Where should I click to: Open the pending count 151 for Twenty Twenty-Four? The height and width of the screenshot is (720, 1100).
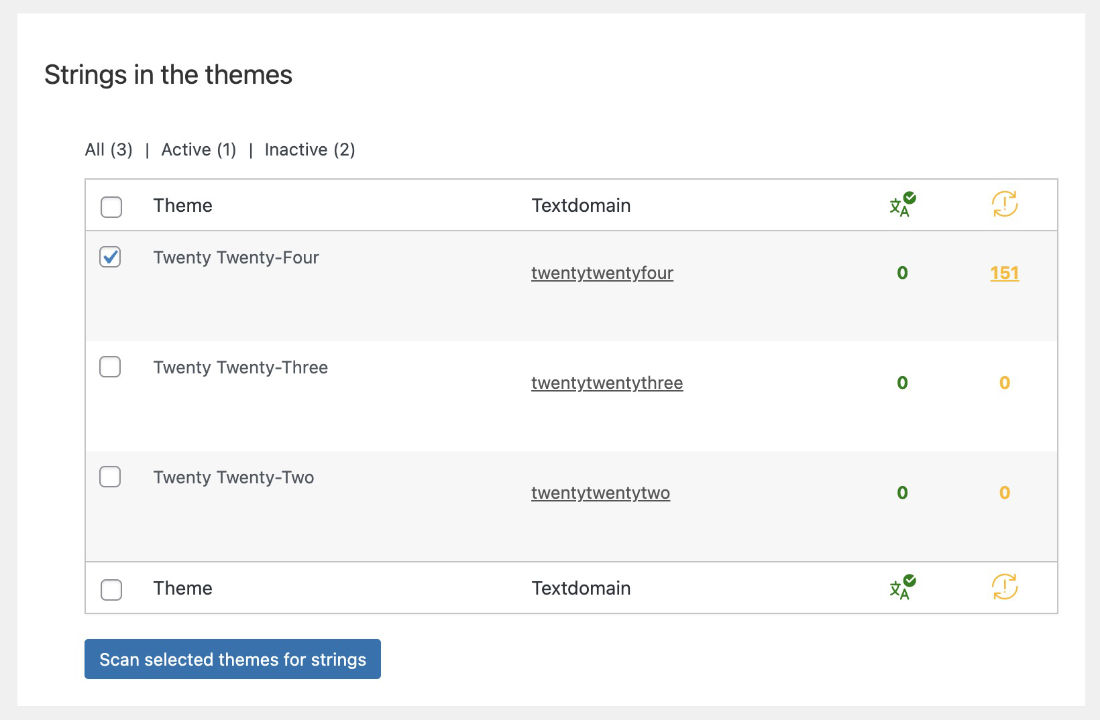1004,273
